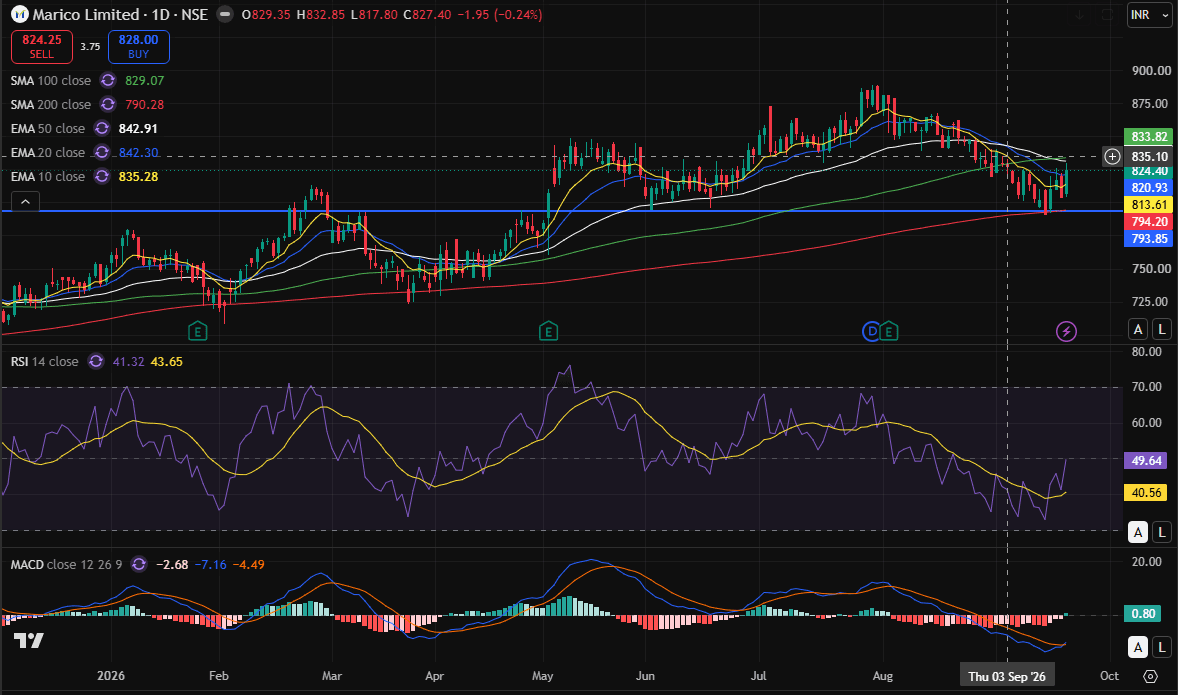The height and width of the screenshot is (695, 1178).
Task: Select the SMA 100 close indicator label
Action: click(x=50, y=80)
